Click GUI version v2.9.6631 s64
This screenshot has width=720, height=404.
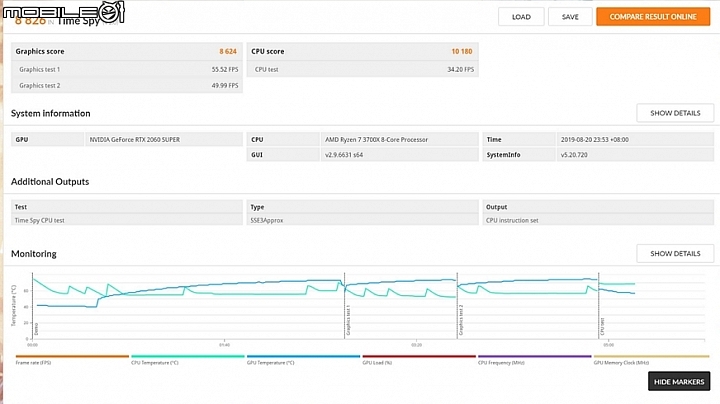point(344,155)
